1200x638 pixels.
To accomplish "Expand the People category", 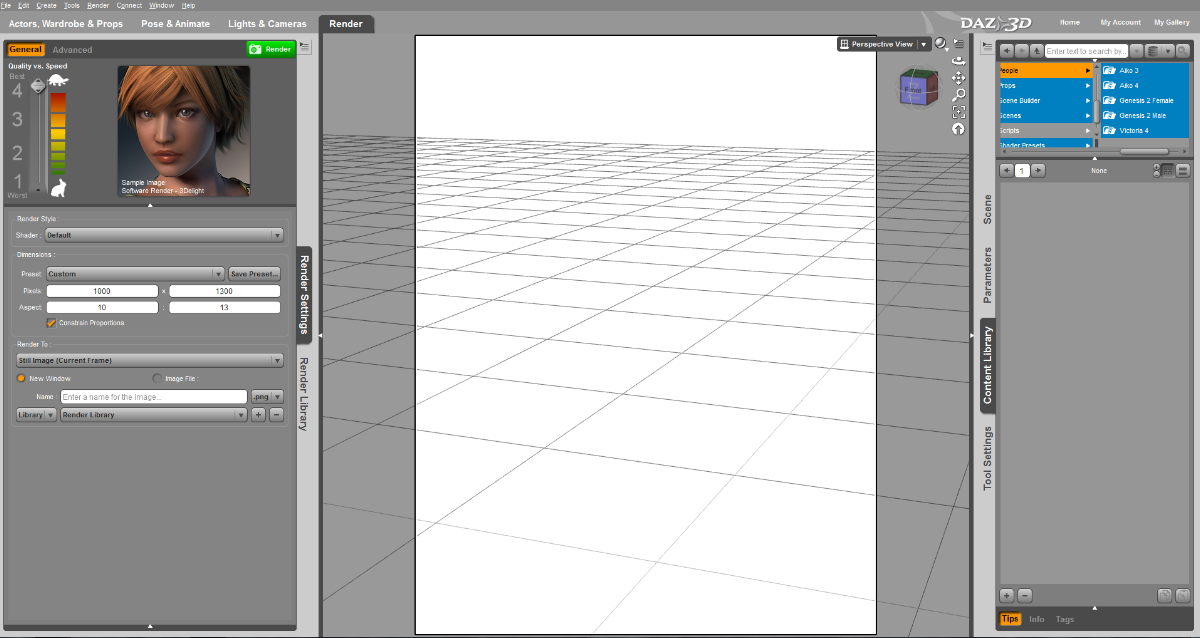I will point(1046,71).
